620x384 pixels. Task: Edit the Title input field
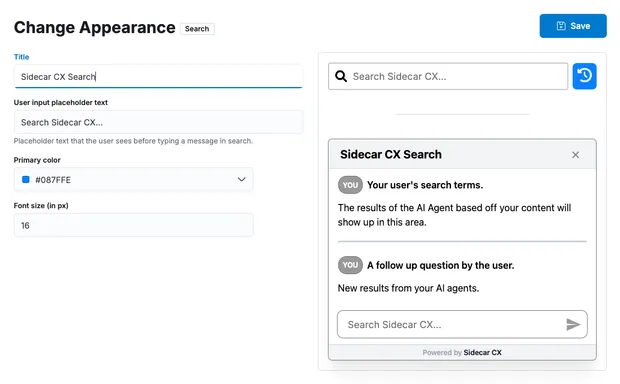[x=158, y=76]
